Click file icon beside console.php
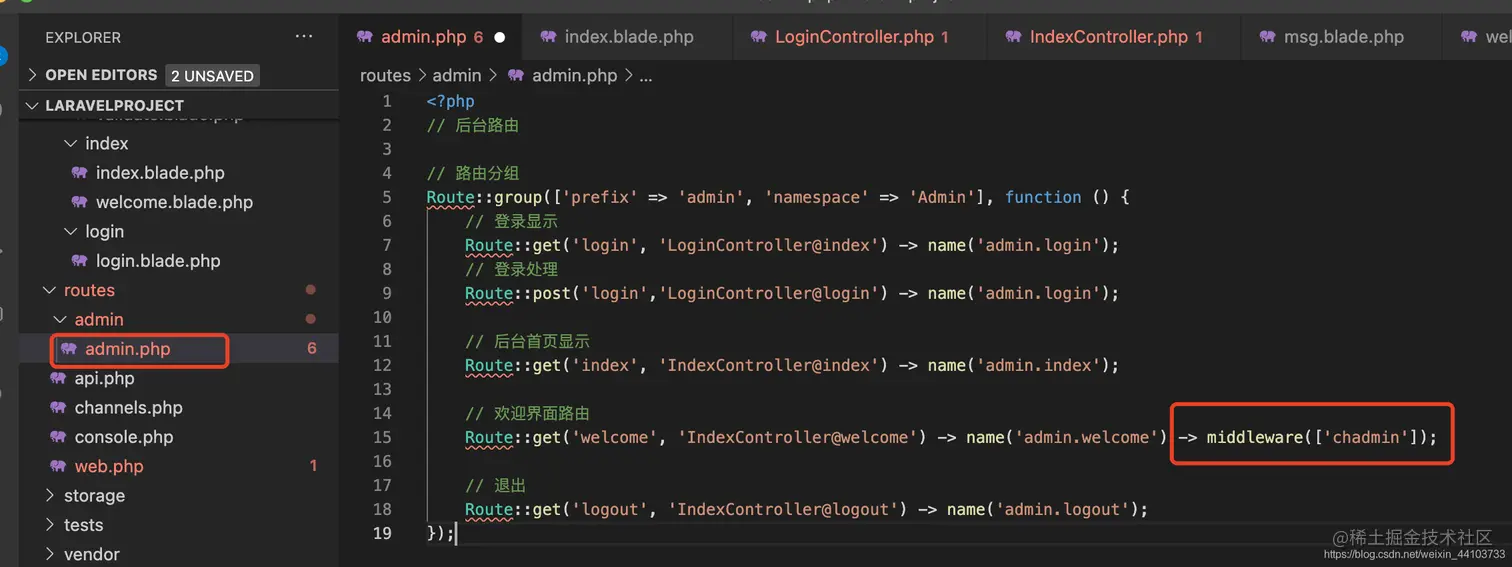Viewport: 1512px width, 567px height. [x=58, y=437]
